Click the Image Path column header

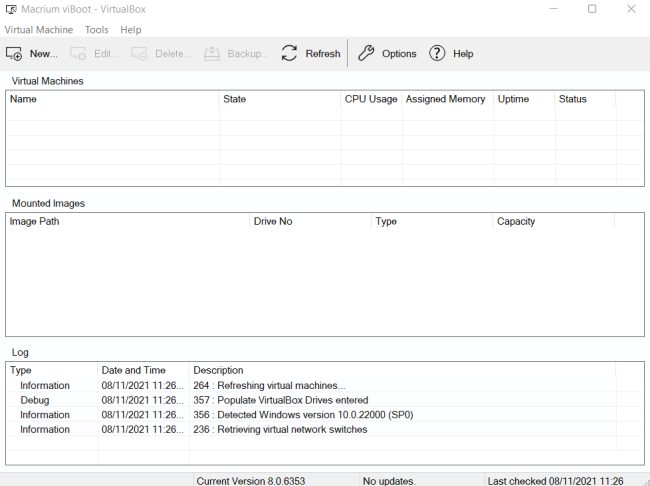[x=128, y=221]
